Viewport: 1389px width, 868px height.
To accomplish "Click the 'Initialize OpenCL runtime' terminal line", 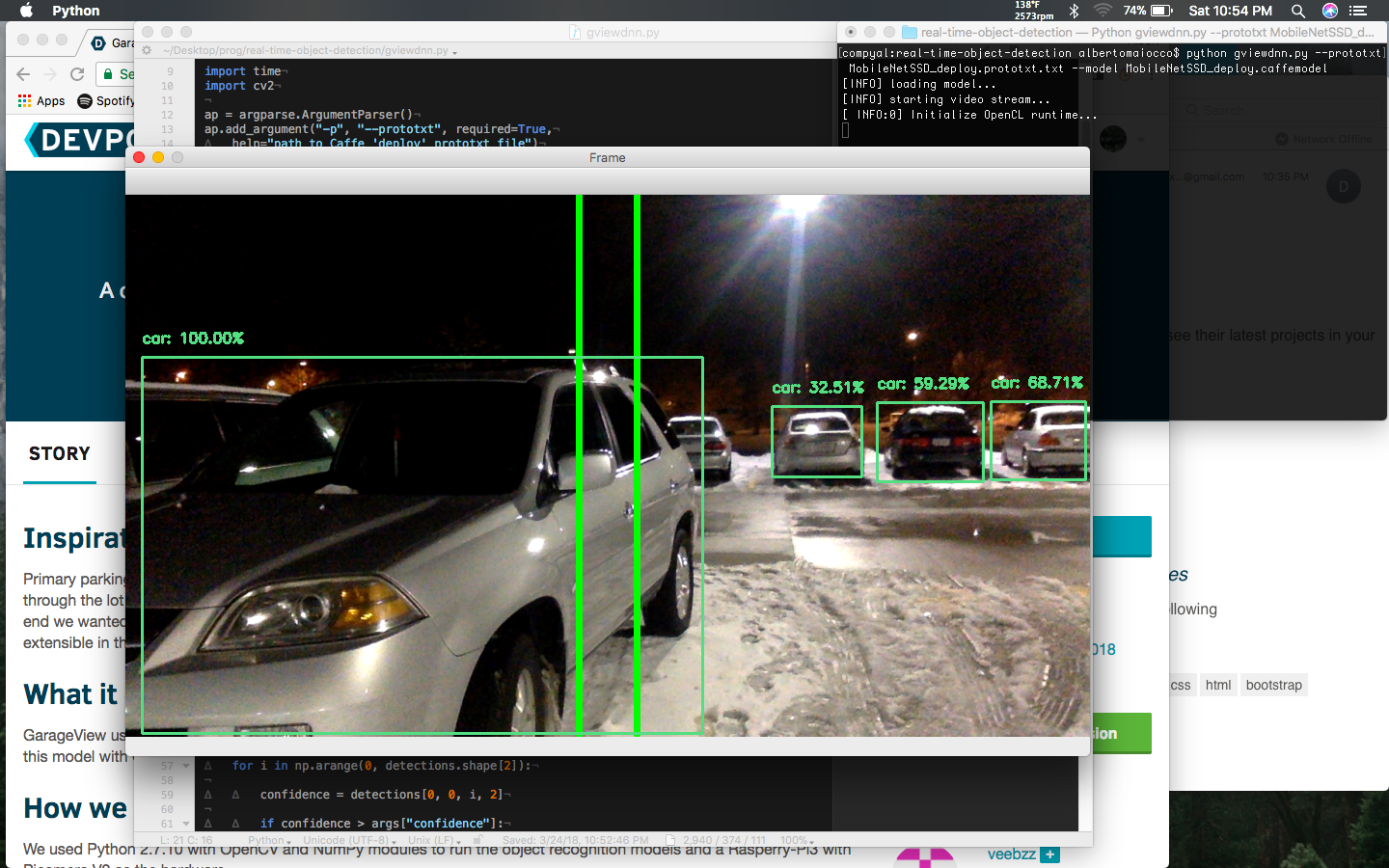I will click(969, 115).
